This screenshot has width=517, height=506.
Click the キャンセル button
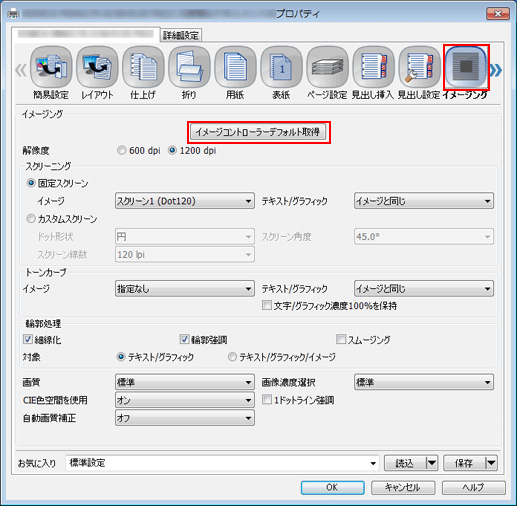[403, 487]
